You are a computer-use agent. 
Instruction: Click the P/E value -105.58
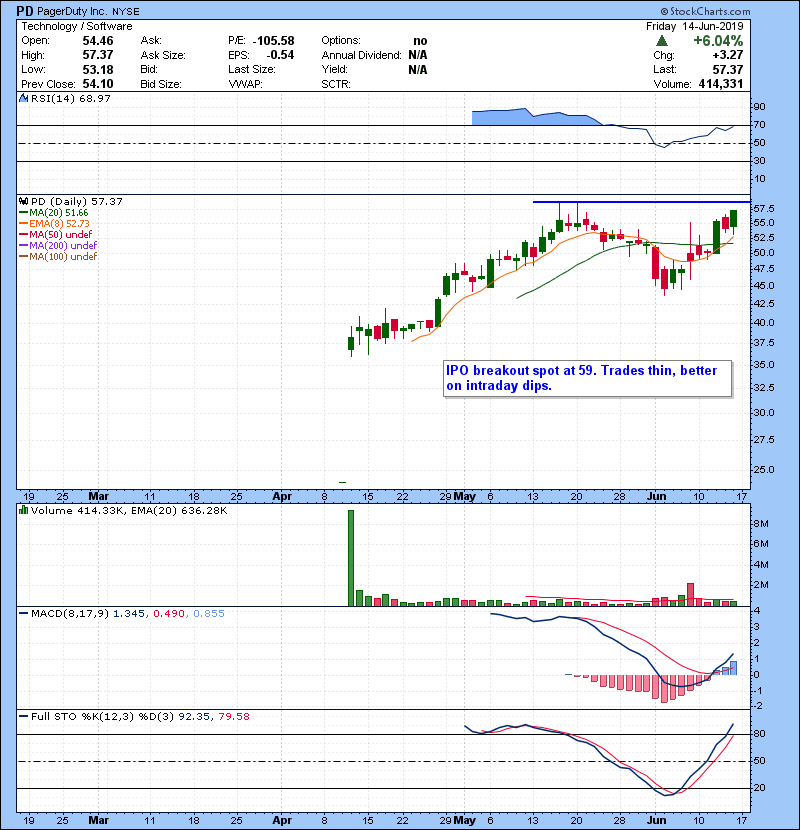point(274,41)
